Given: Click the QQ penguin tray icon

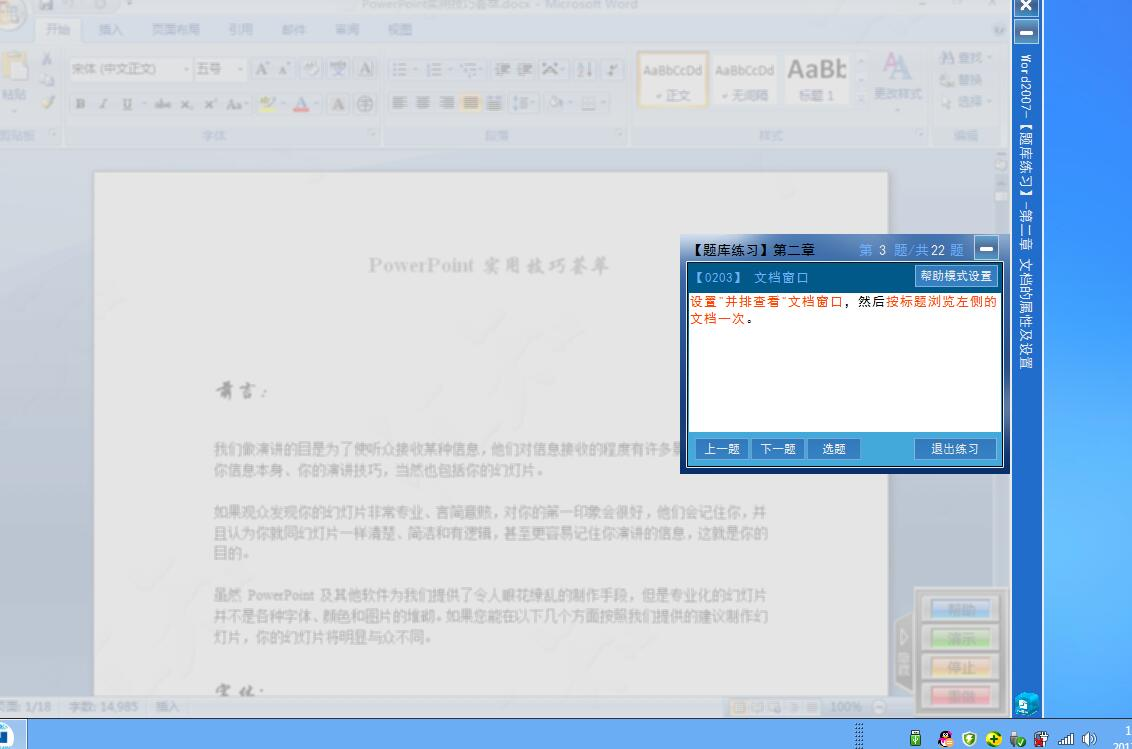Looking at the screenshot, I should (944, 738).
